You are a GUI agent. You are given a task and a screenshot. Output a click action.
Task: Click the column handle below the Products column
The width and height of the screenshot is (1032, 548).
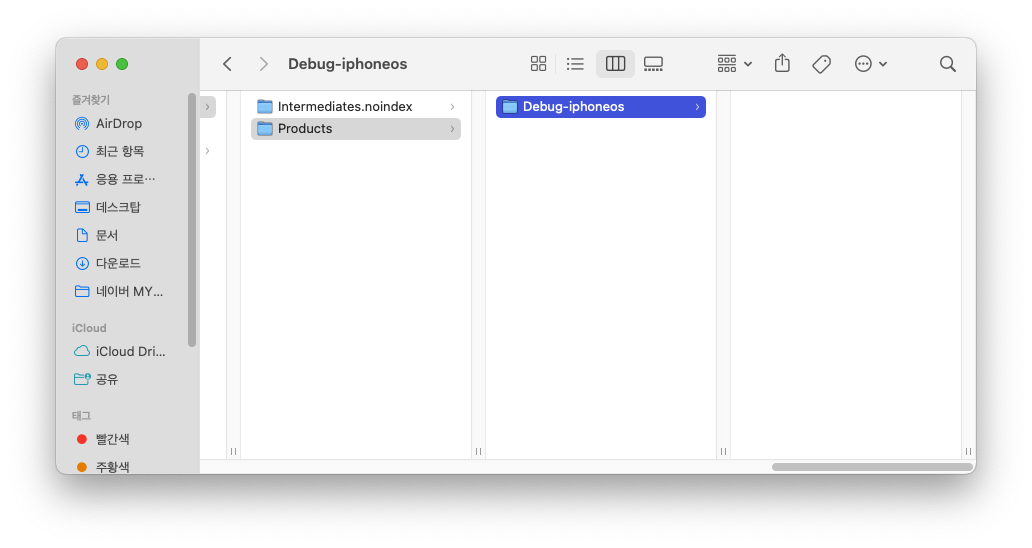pyautogui.click(x=478, y=451)
